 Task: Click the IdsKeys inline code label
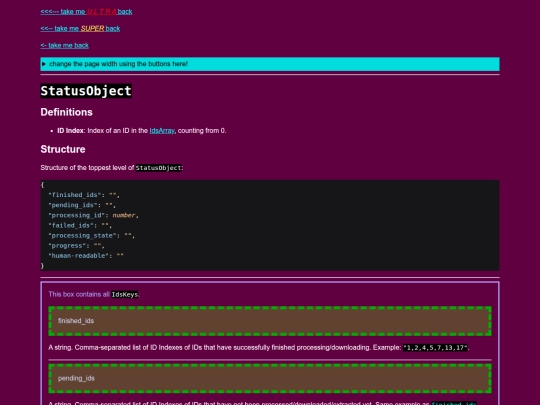point(125,295)
